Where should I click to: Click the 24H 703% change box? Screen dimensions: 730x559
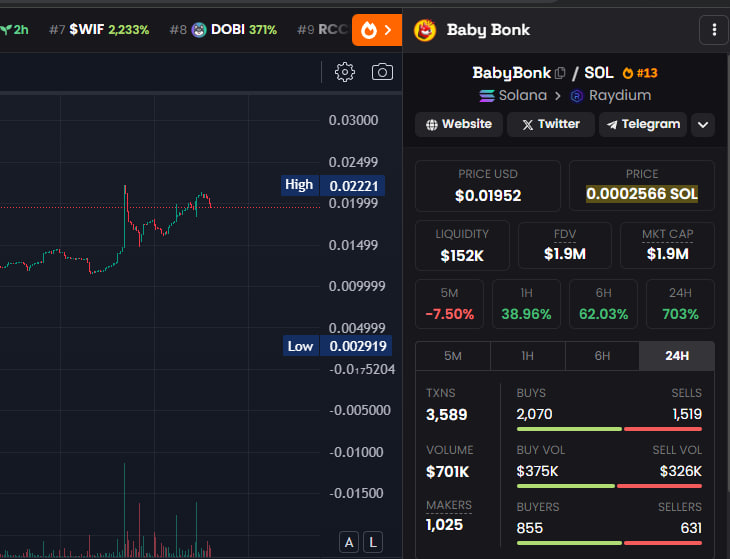[680, 304]
